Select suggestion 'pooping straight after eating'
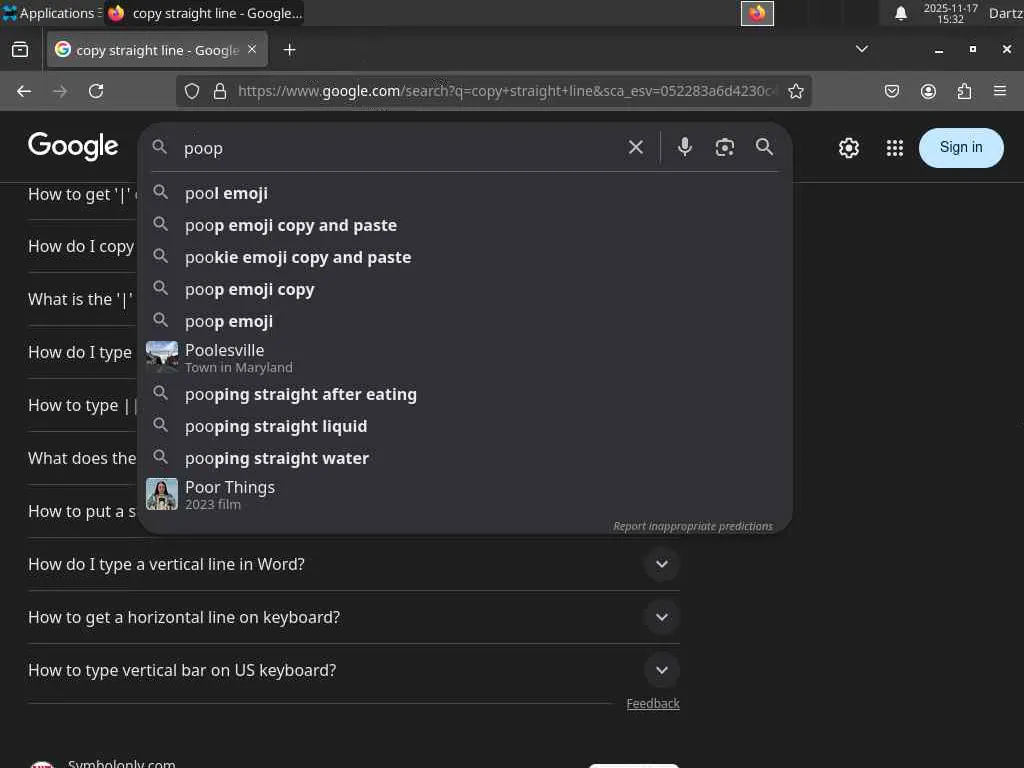Viewport: 1024px width, 768px height. 465,394
